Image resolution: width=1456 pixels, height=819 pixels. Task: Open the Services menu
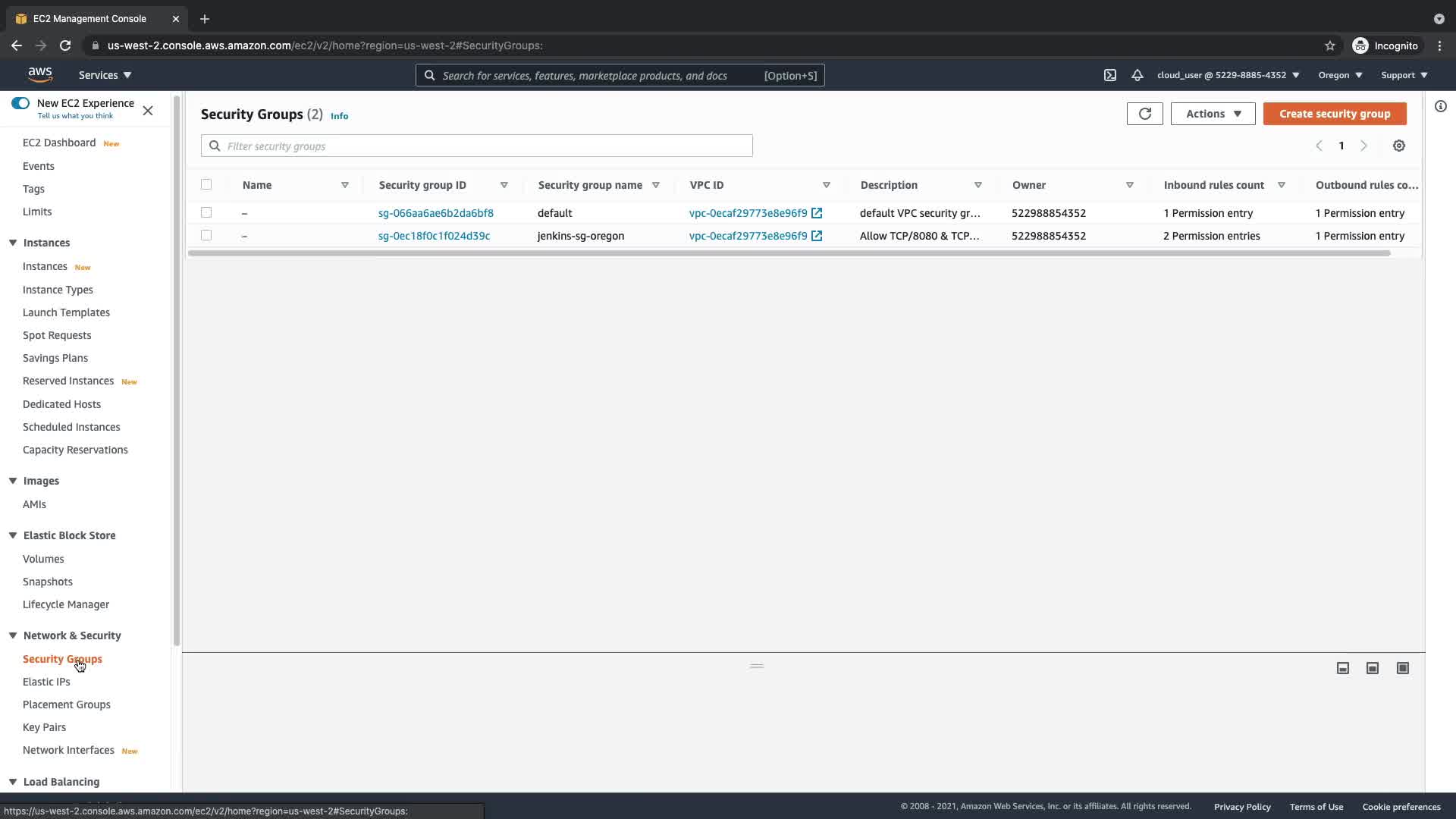click(105, 75)
